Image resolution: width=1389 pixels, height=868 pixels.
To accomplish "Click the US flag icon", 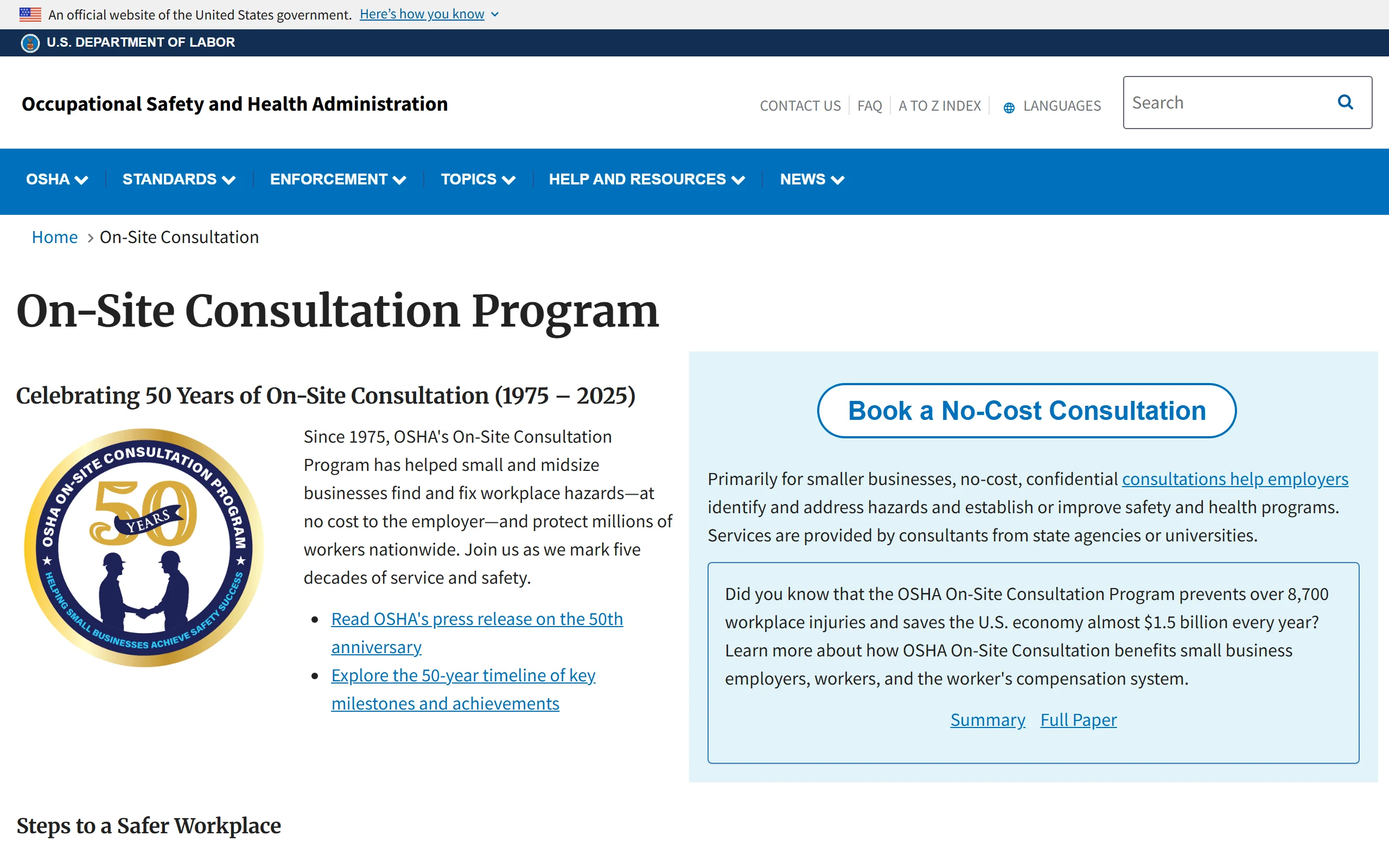I will [30, 14].
